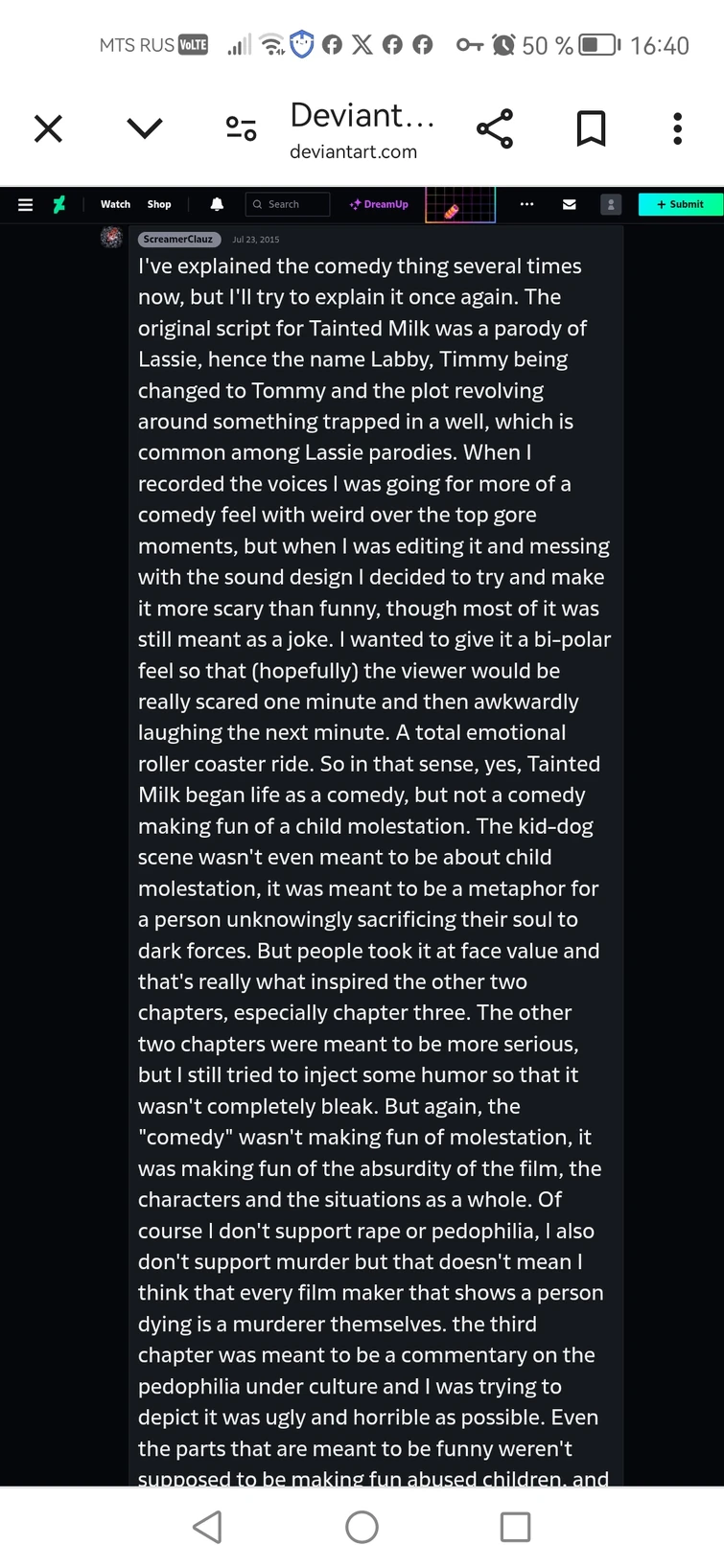Click inside the Search input field
The height and width of the screenshot is (1568, 724).
point(288,204)
